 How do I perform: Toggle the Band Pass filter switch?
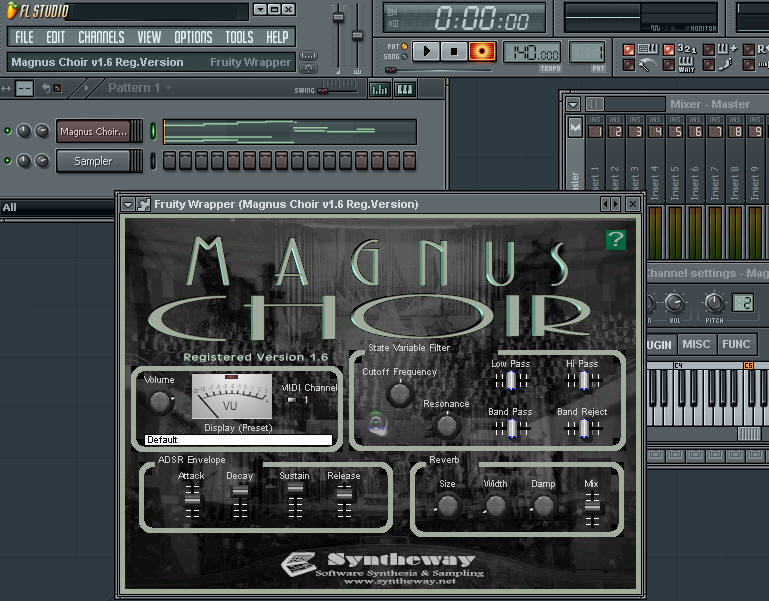(x=512, y=428)
